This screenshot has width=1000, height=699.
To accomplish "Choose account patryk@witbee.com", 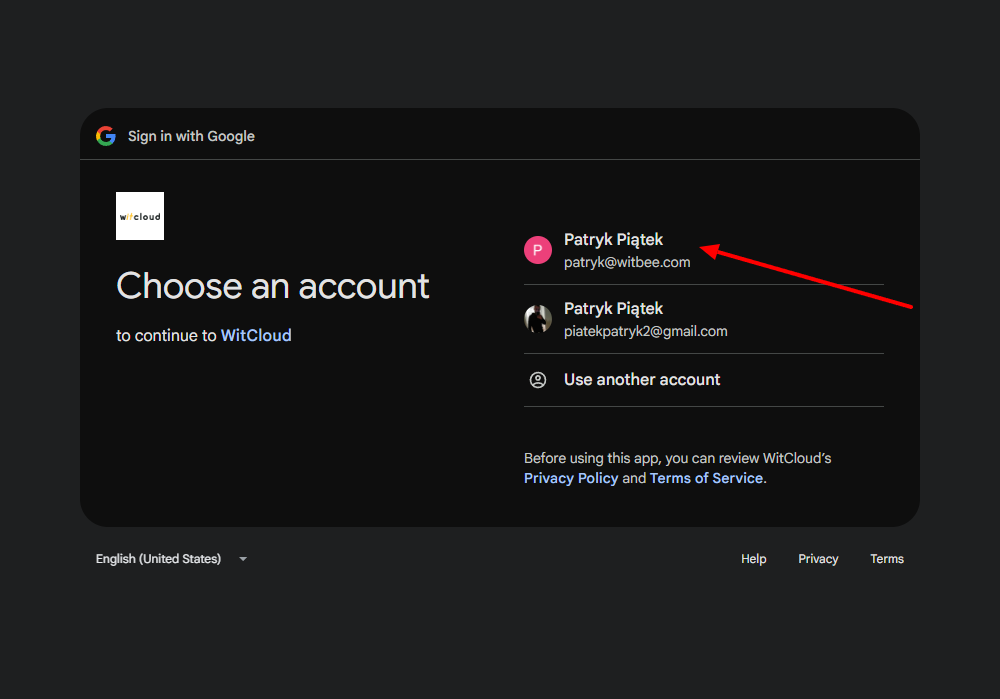I will click(703, 250).
